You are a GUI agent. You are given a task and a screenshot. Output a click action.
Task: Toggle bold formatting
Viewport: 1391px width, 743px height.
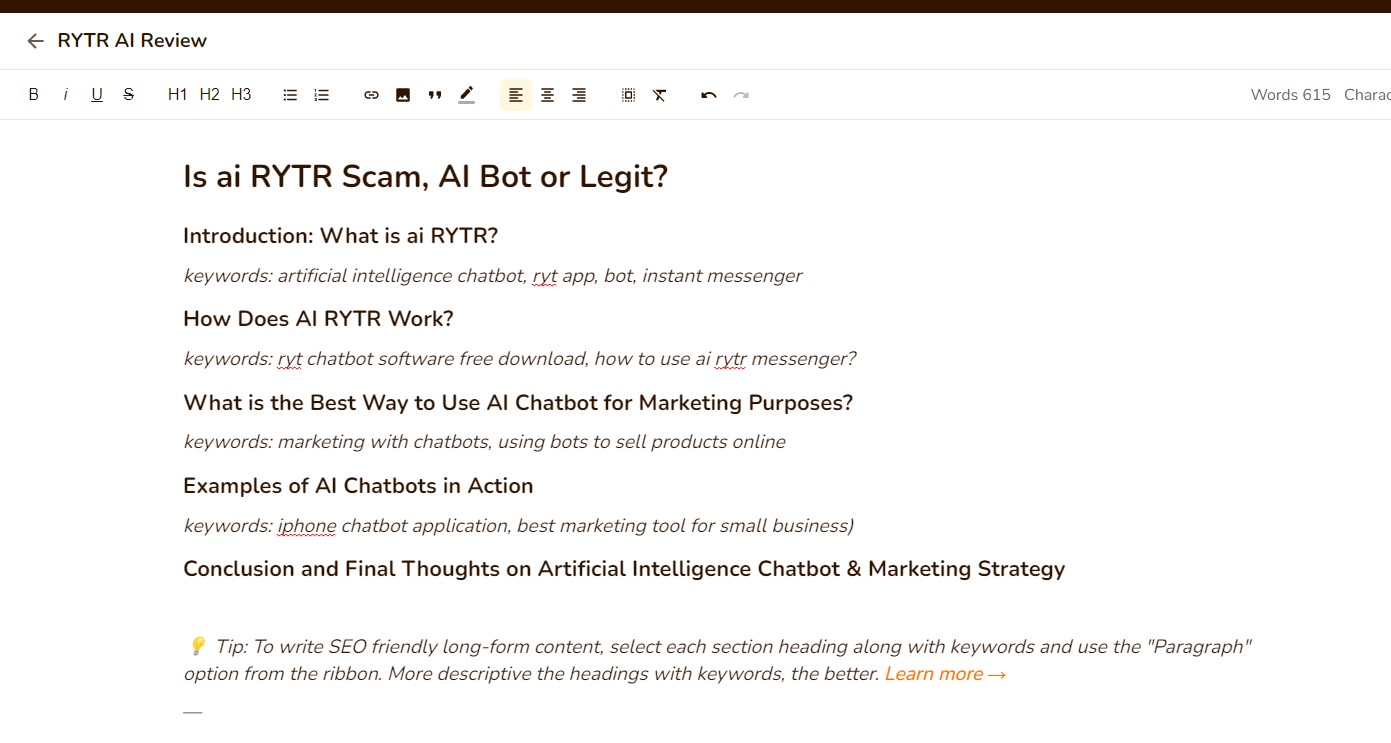click(34, 95)
